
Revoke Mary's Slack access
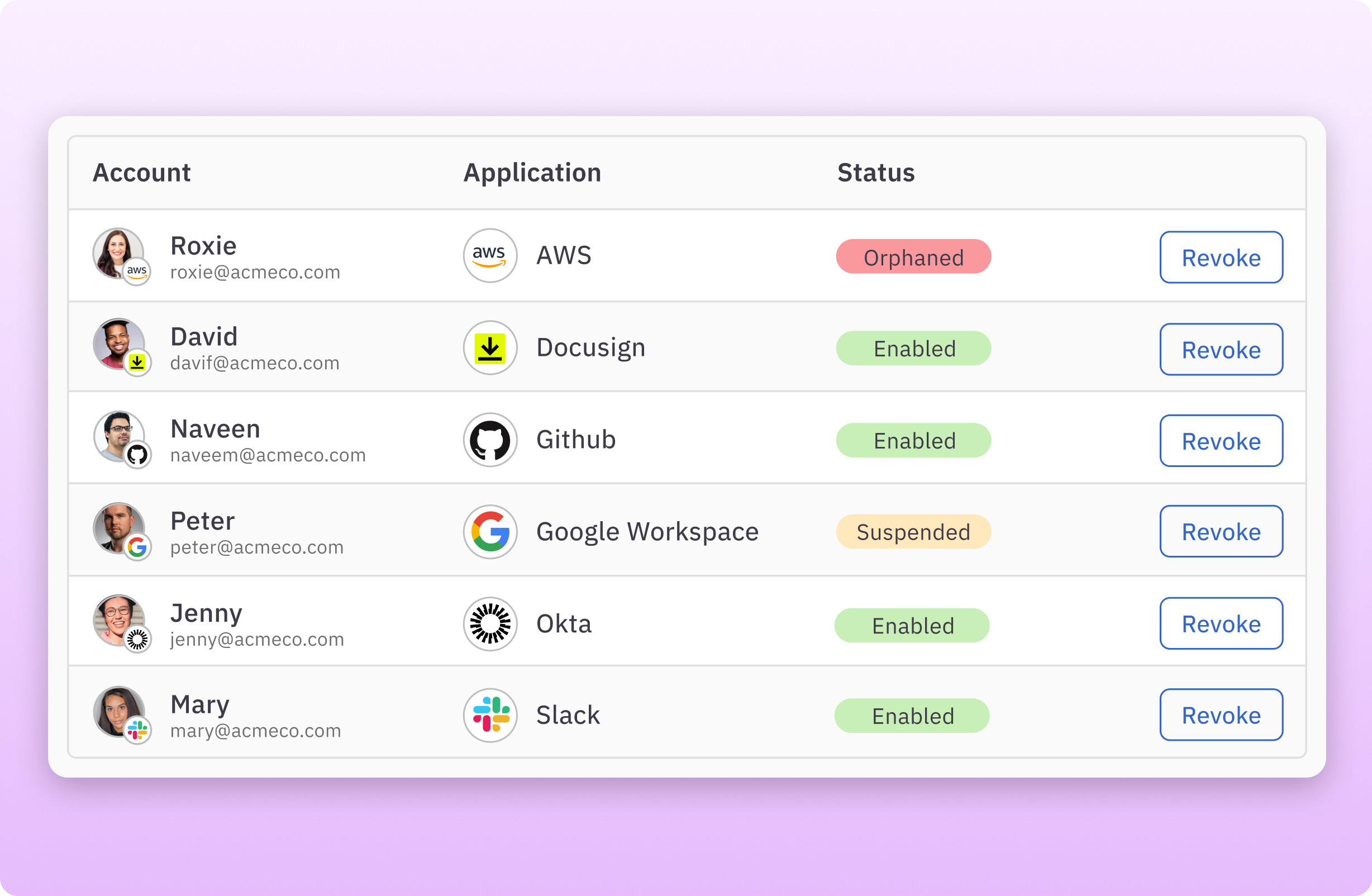[x=1221, y=715]
